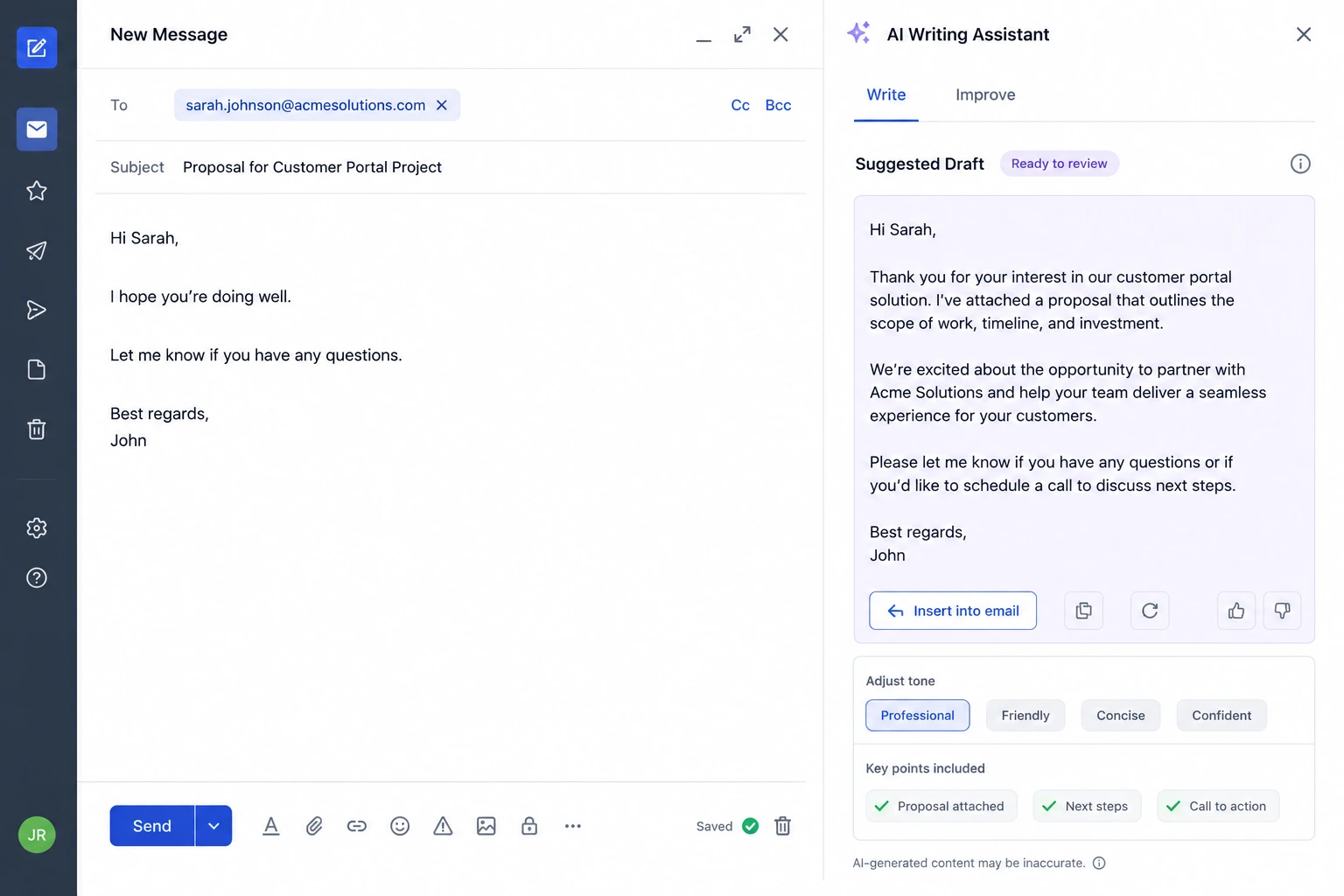This screenshot has width=1344, height=896.
Task: Open the Send options dropdown arrow
Action: pyautogui.click(x=213, y=826)
